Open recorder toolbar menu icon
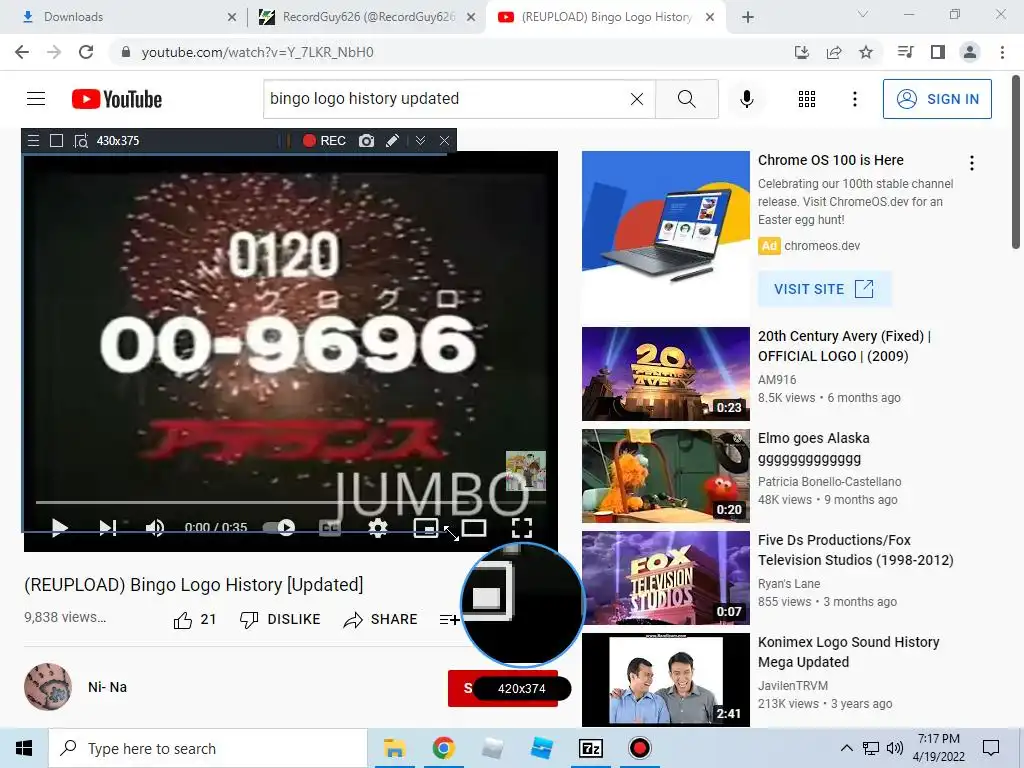This screenshot has height=768, width=1024. tap(33, 140)
